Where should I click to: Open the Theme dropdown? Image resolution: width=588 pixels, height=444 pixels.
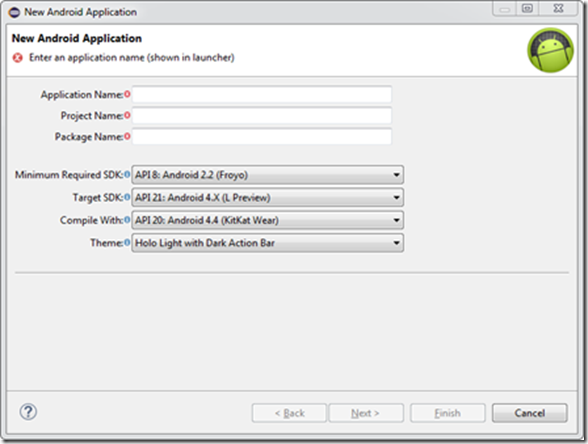coord(267,243)
